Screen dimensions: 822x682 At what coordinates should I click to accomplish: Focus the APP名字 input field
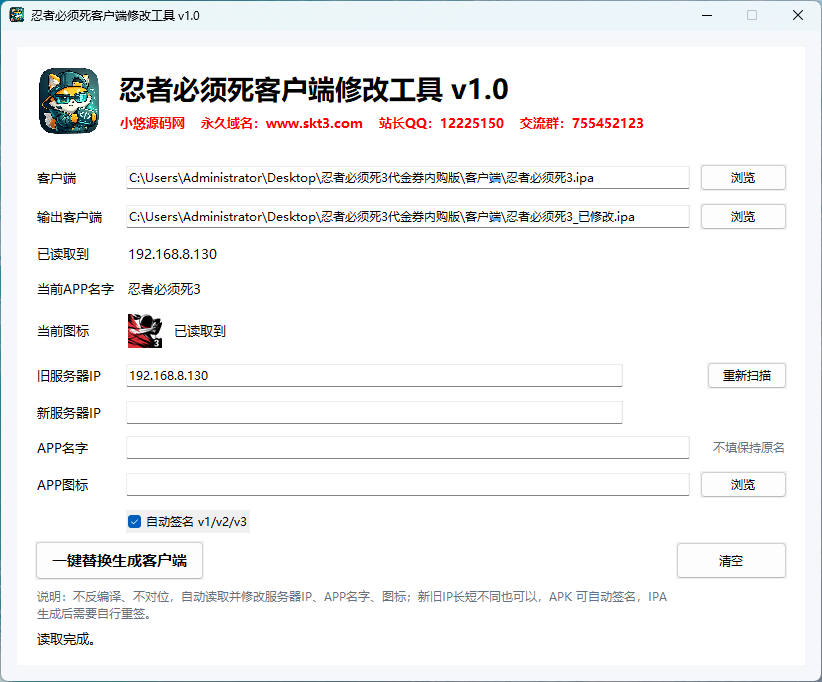[x=407, y=447]
